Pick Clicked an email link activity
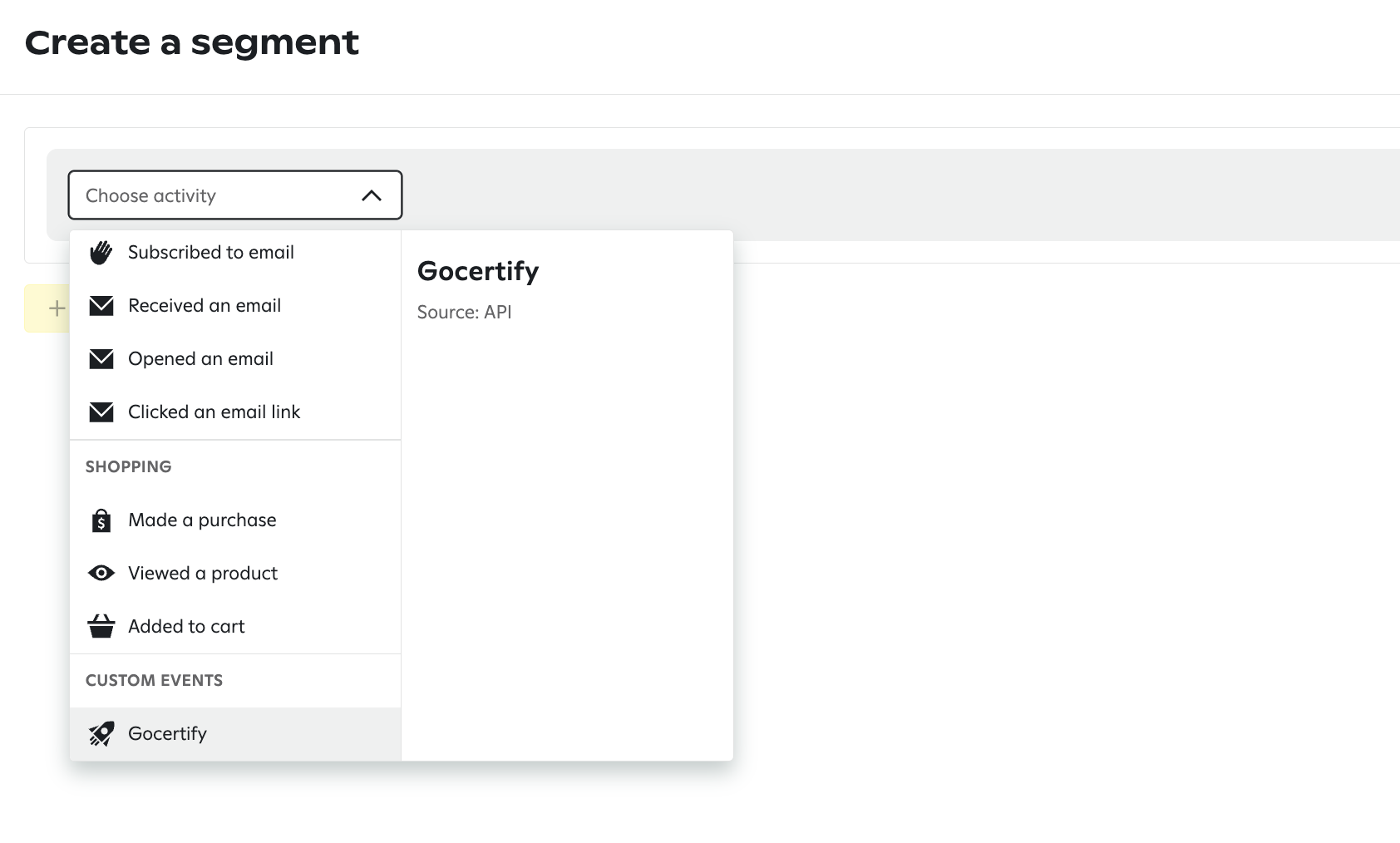This screenshot has width=1400, height=843. point(235,412)
